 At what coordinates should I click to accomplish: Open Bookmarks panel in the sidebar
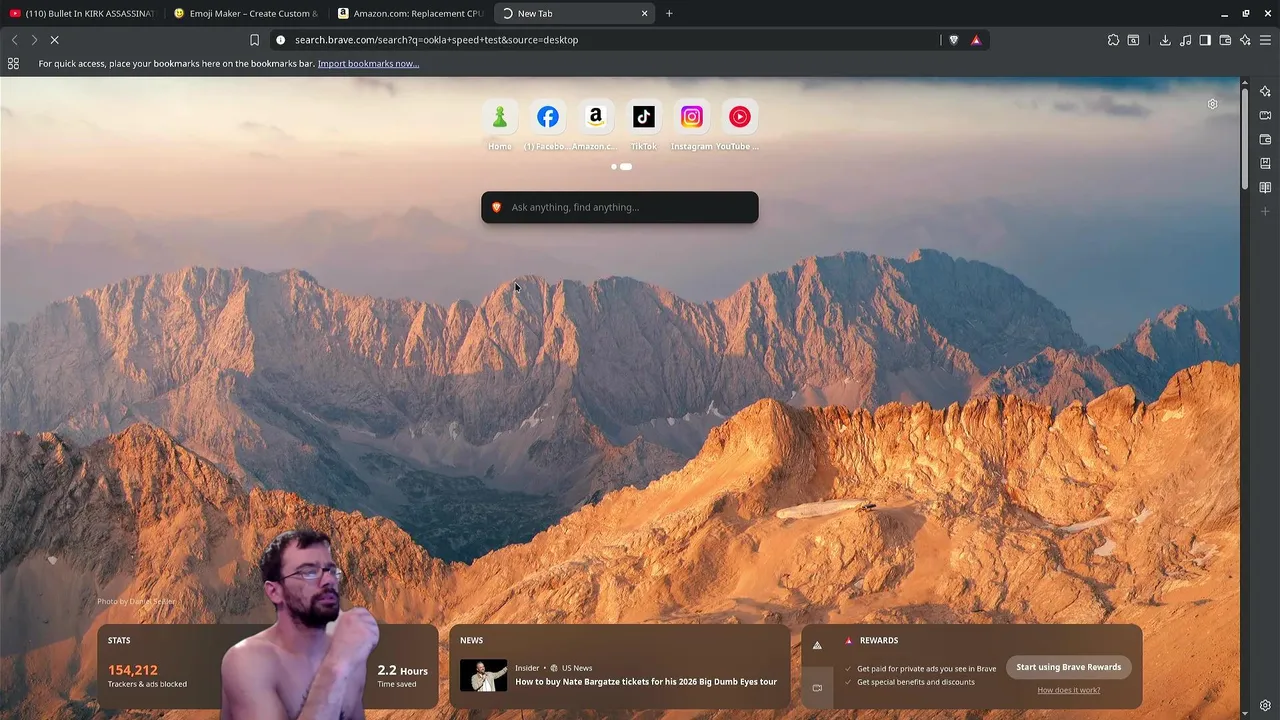pyautogui.click(x=1265, y=163)
